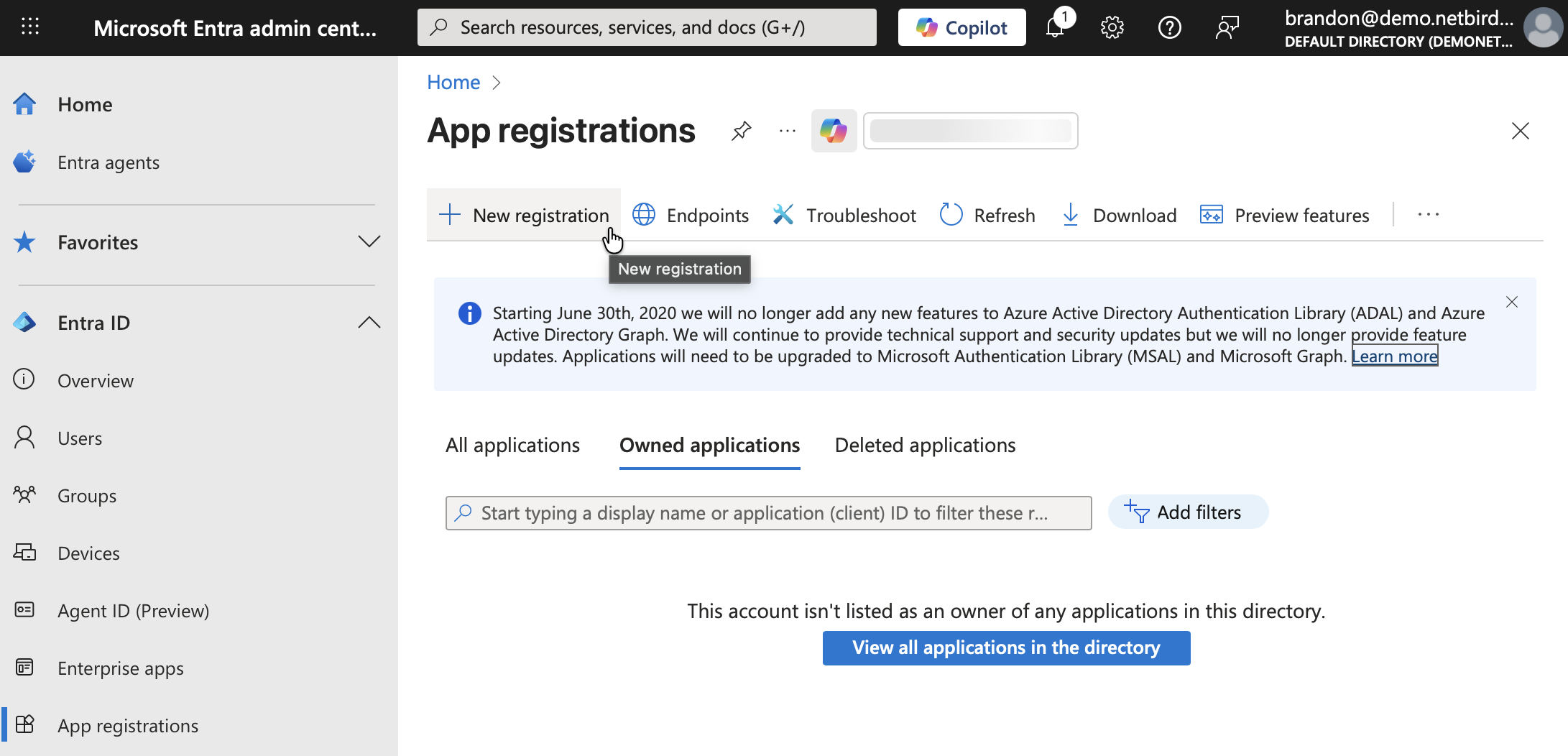Open Copilot from the top bar
Image resolution: width=1568 pixels, height=756 pixels.
tap(961, 27)
